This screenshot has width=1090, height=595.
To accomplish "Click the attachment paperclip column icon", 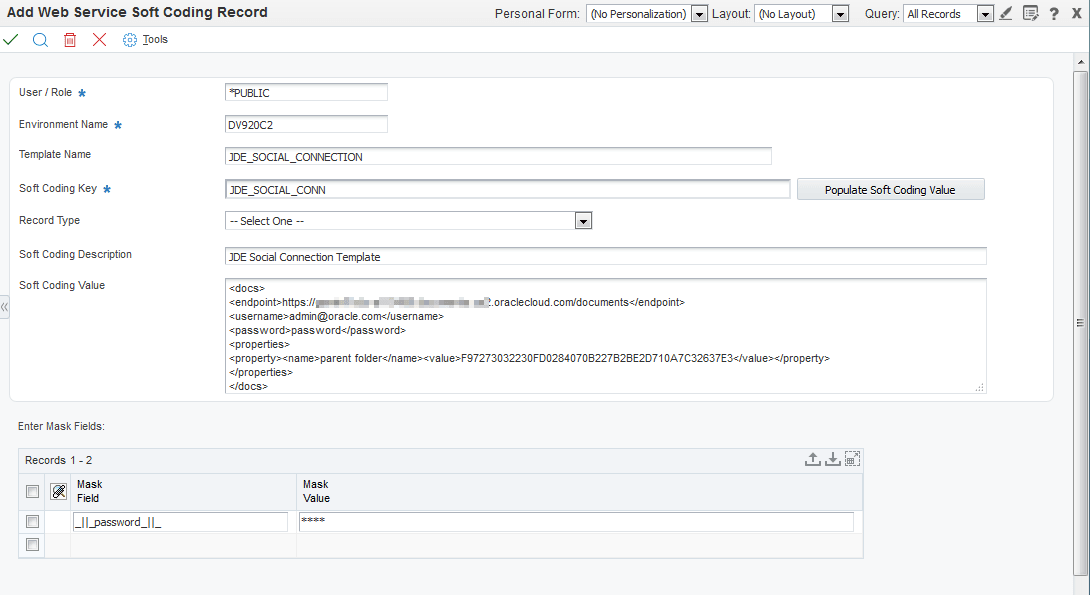I will pyautogui.click(x=59, y=491).
